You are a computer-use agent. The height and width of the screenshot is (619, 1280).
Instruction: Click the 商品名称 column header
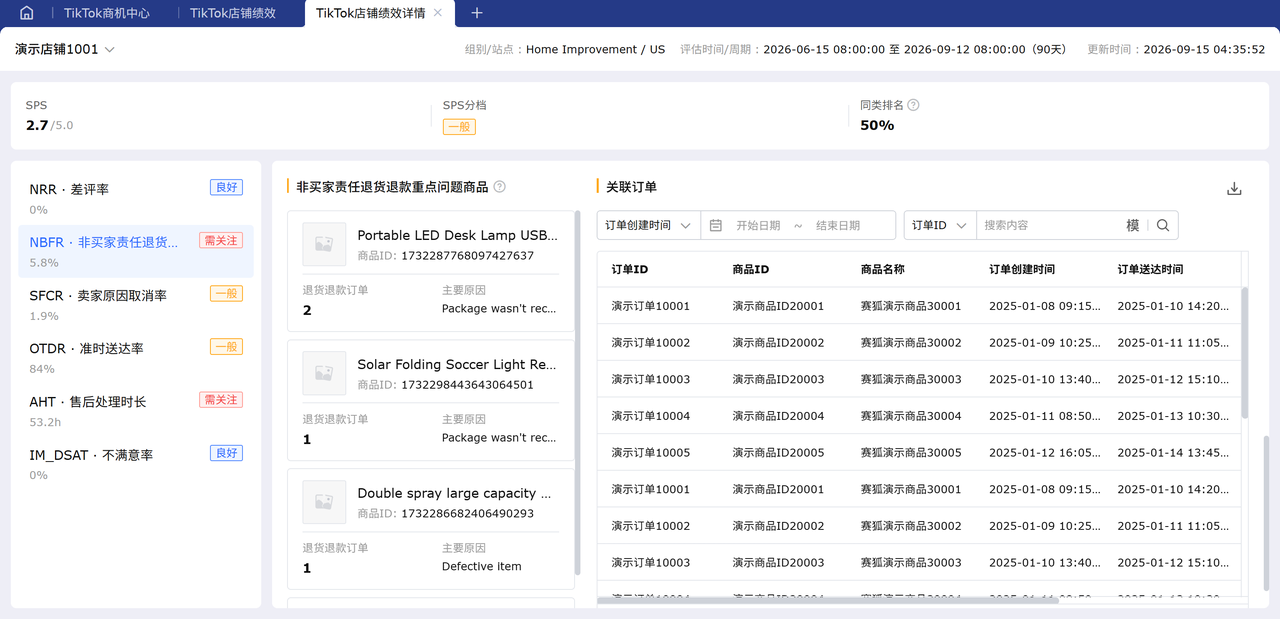point(883,270)
